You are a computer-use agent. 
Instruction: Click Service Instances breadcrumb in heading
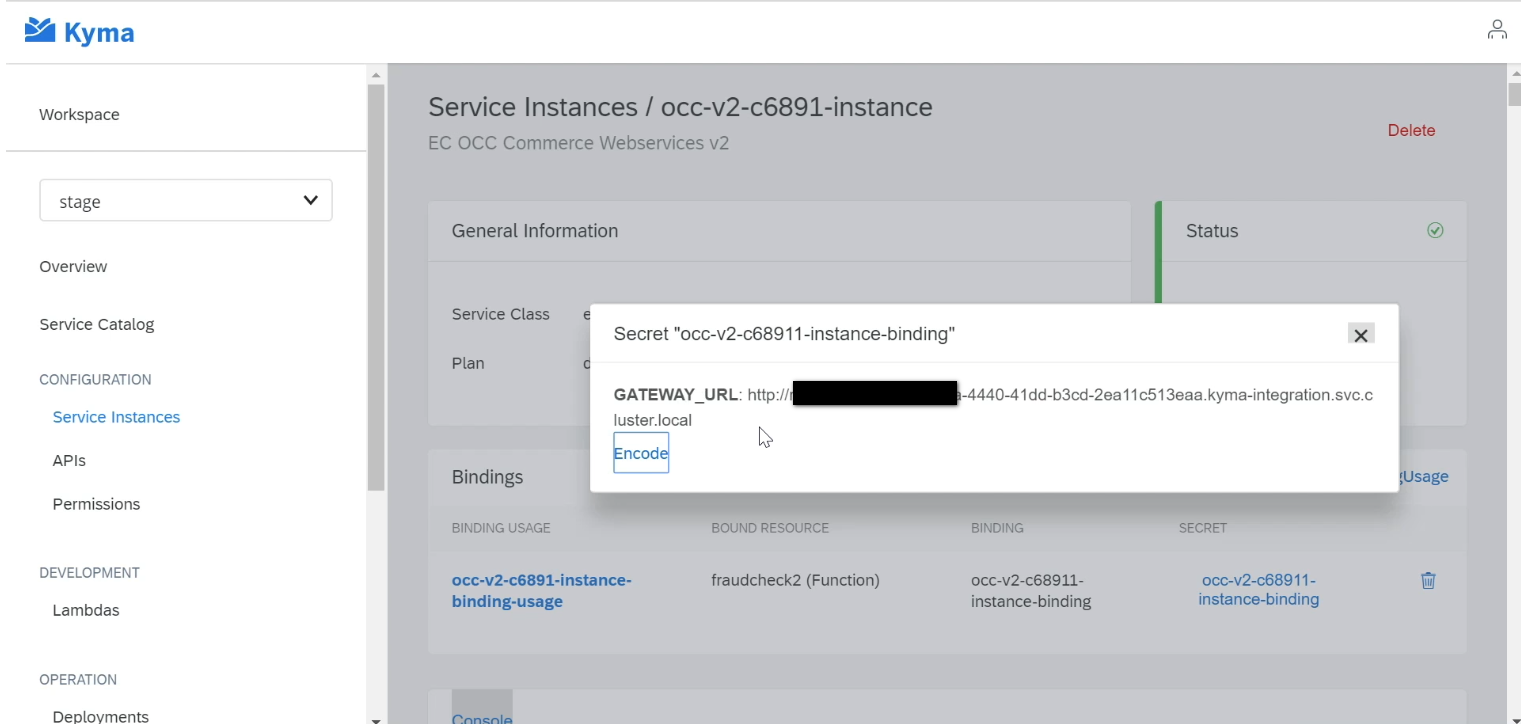point(533,107)
